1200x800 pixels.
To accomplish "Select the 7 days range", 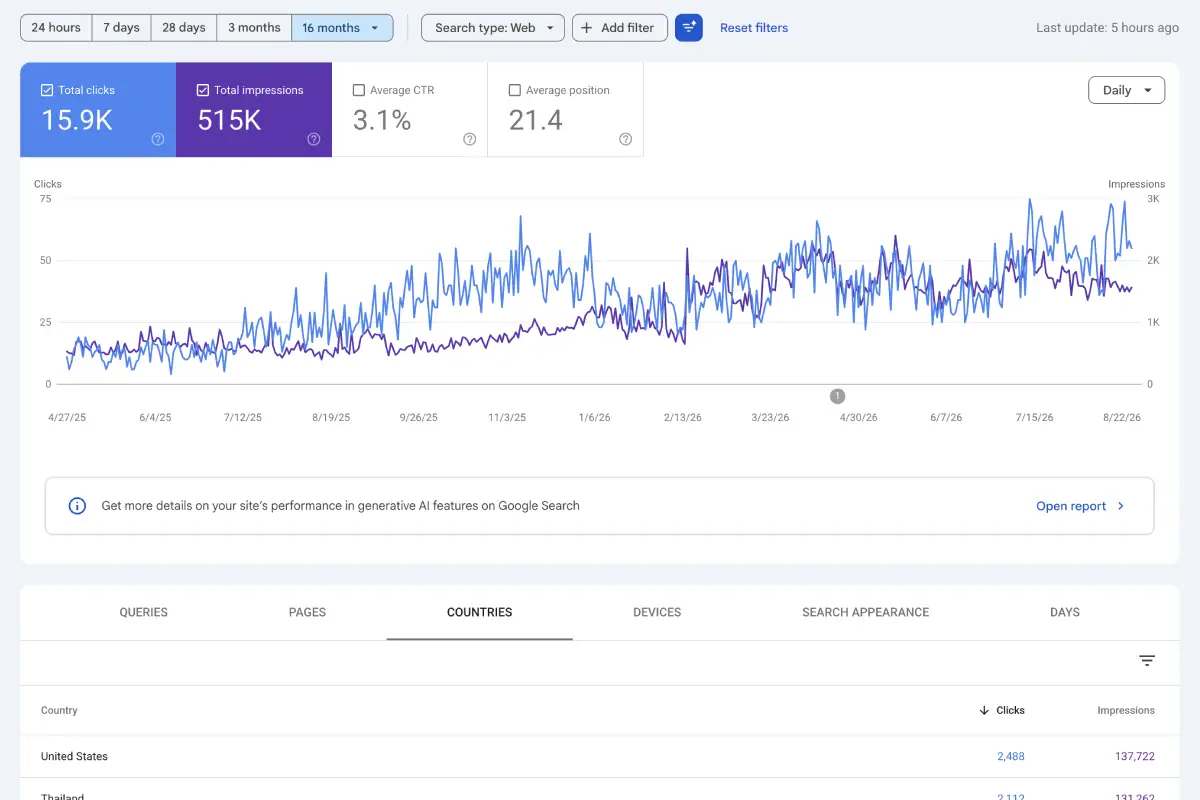I will click(x=121, y=28).
